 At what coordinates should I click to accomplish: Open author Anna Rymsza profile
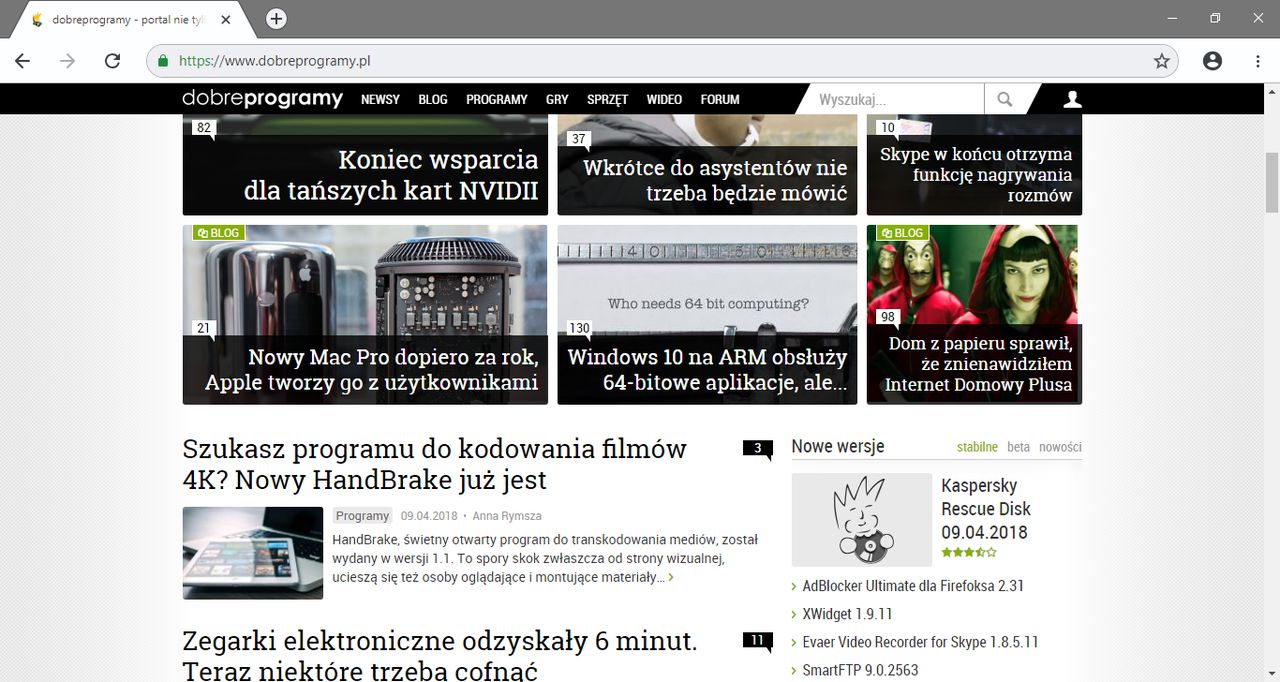coord(506,516)
